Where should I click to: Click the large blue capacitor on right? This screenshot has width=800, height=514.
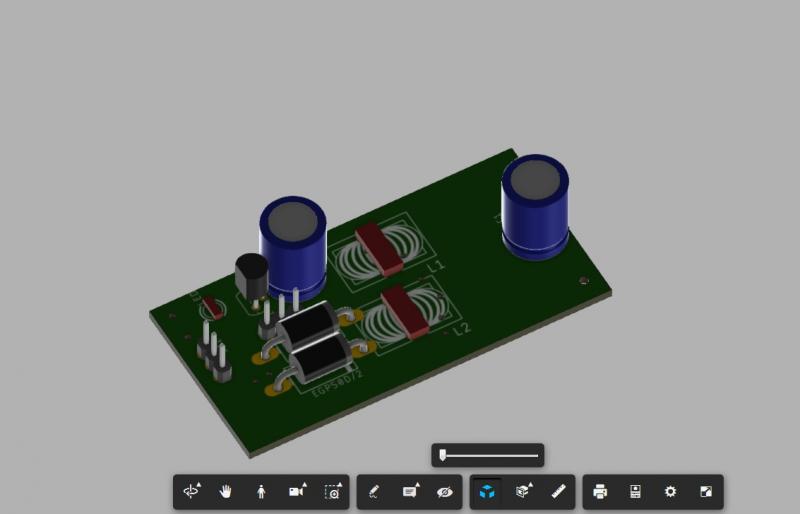(536, 208)
